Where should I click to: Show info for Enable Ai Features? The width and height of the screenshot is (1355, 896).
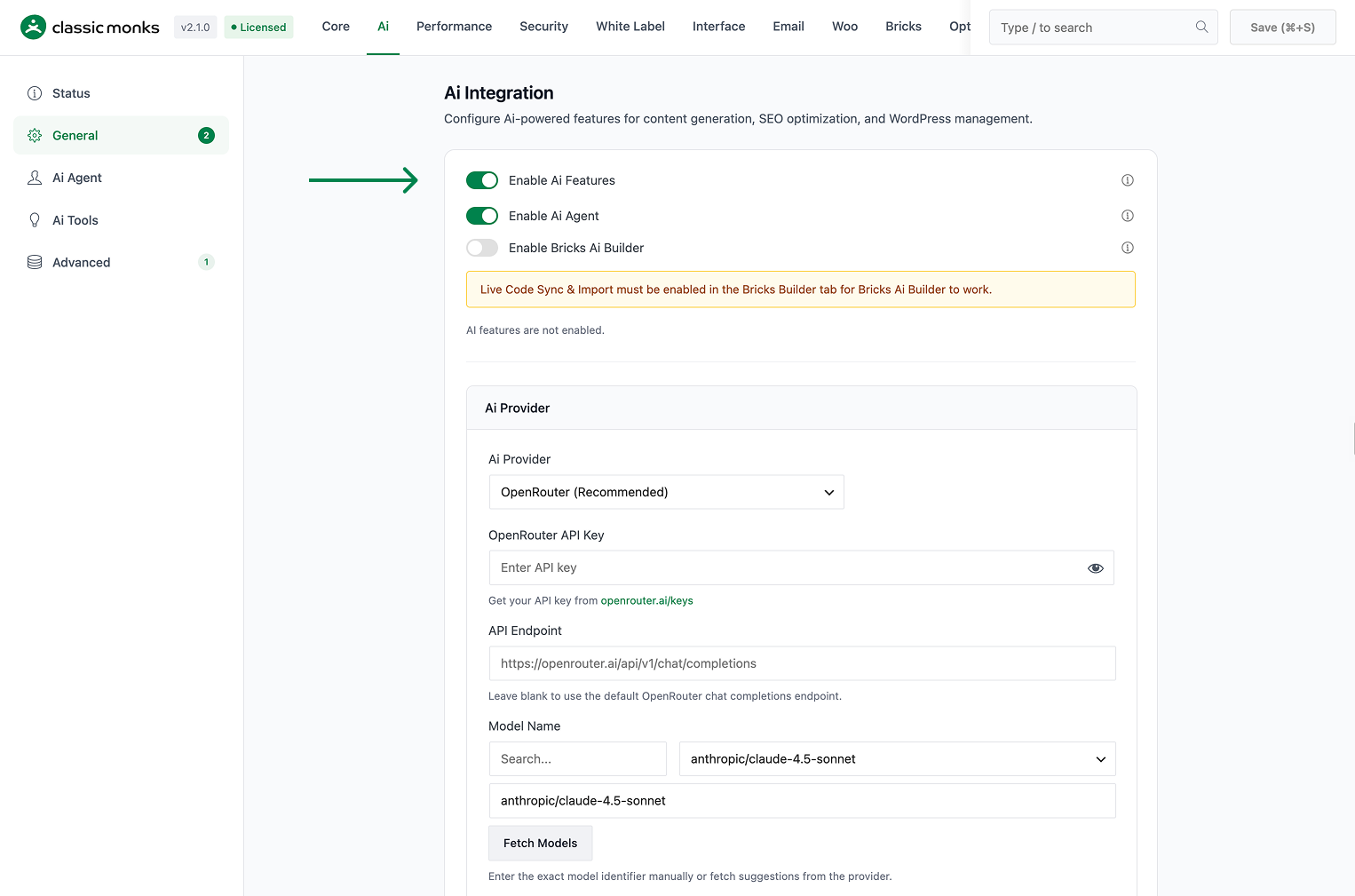coord(1128,180)
